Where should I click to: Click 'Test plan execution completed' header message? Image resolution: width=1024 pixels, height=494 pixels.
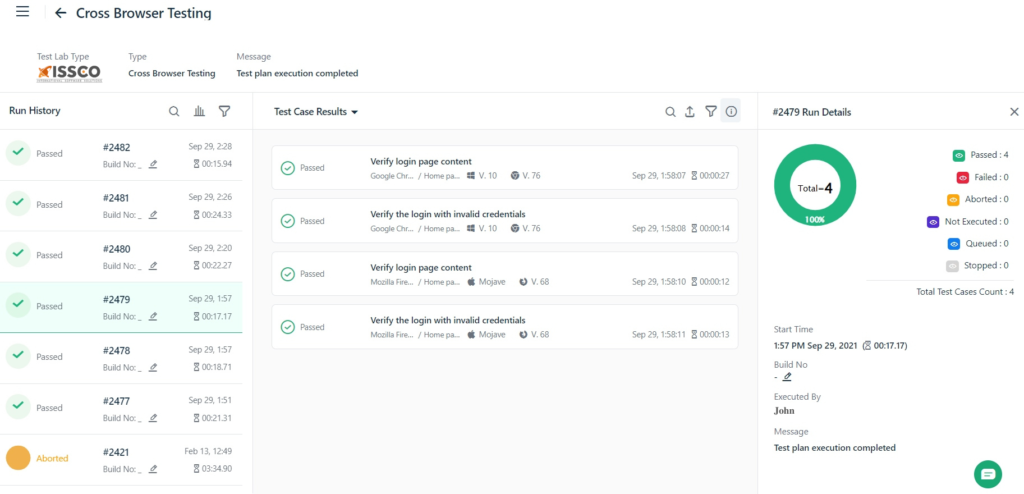[297, 73]
